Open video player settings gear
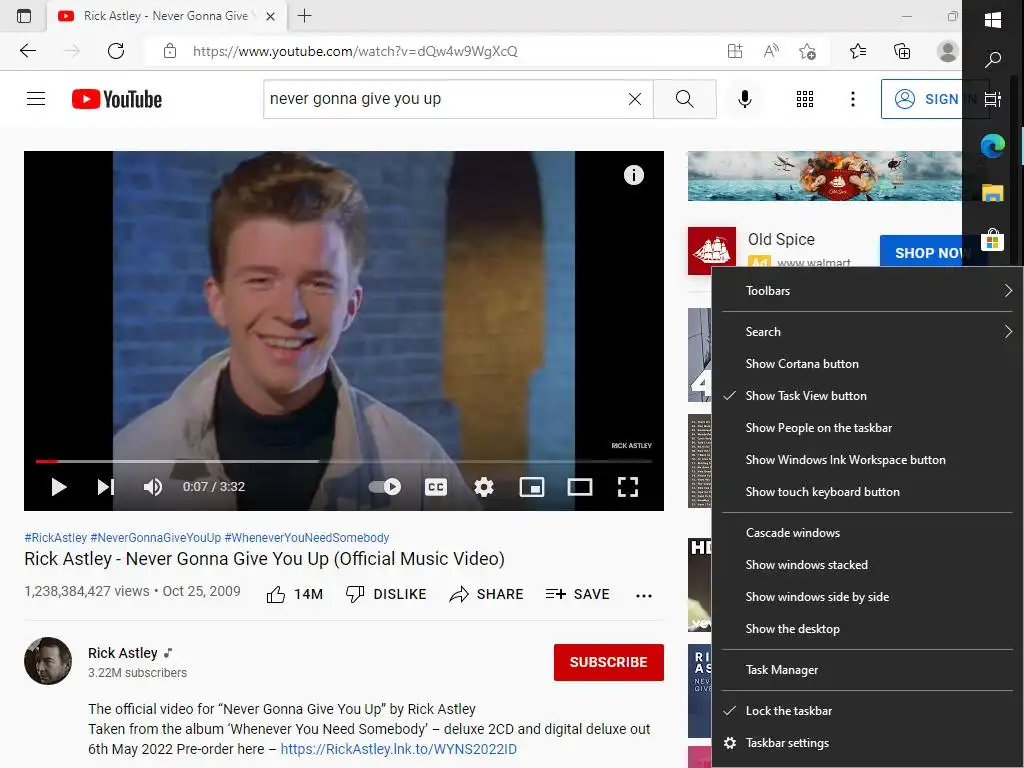 484,487
